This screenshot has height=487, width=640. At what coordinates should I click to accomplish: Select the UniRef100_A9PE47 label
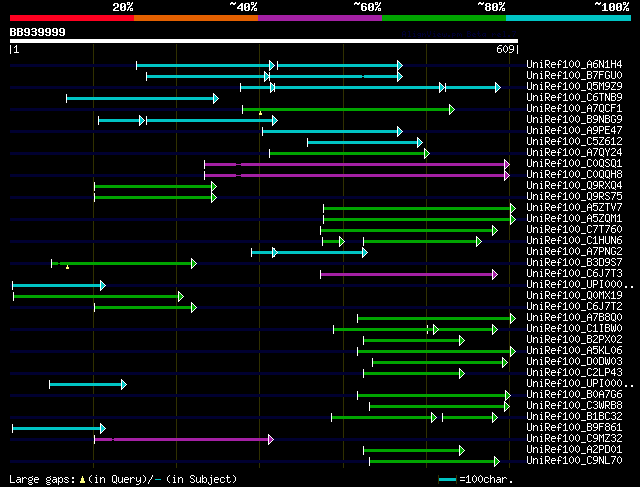tap(574, 131)
